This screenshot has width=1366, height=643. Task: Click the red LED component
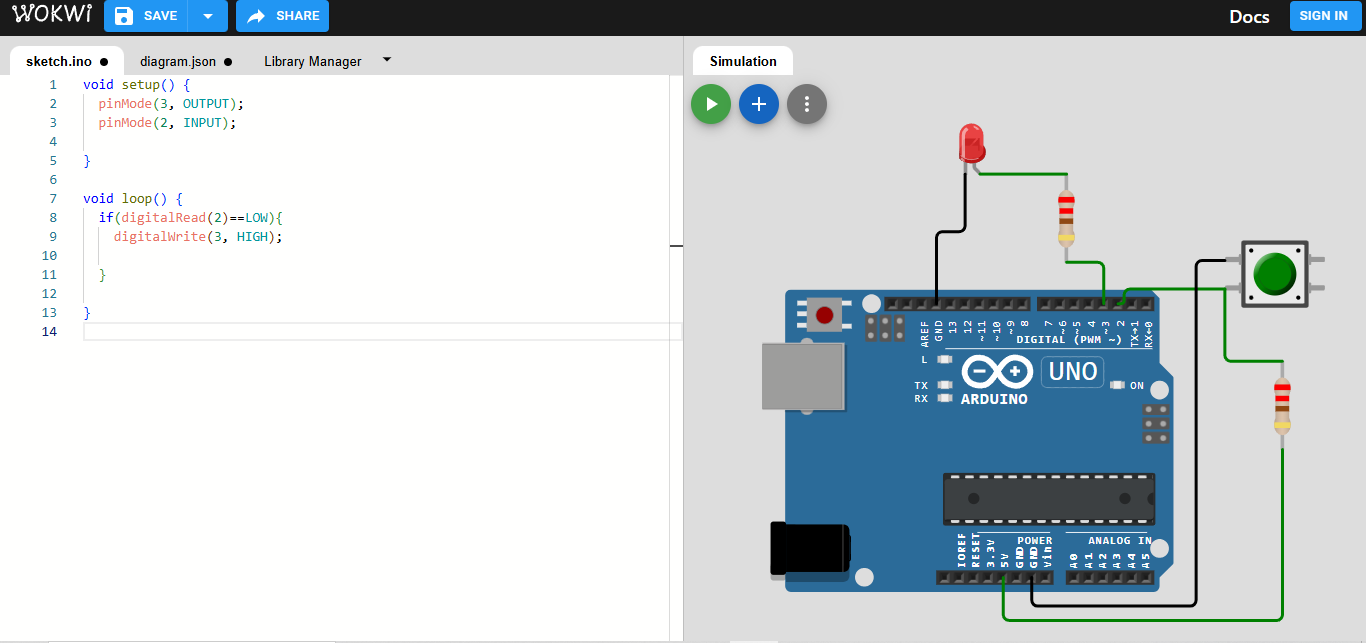[970, 143]
